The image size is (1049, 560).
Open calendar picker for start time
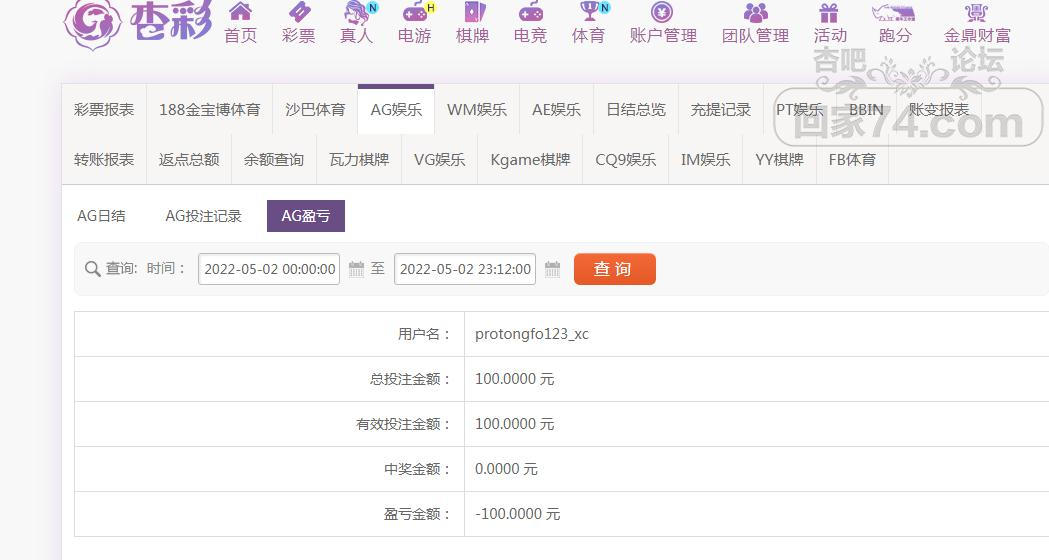point(357,269)
